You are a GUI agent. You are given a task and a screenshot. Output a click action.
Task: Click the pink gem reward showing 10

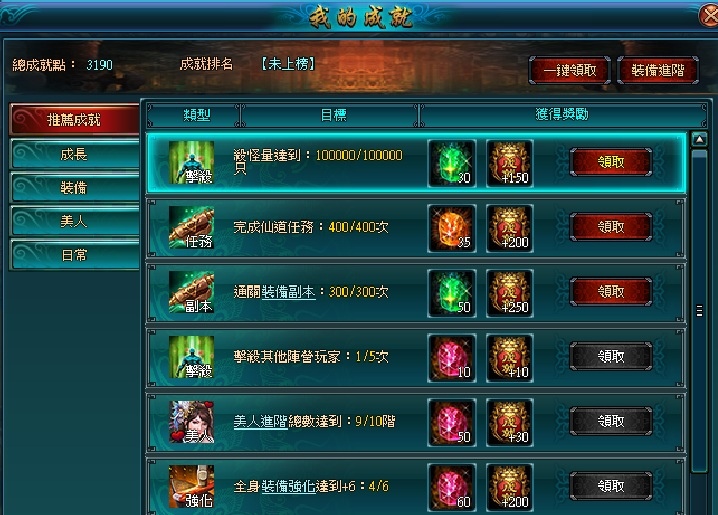pyautogui.click(x=452, y=358)
